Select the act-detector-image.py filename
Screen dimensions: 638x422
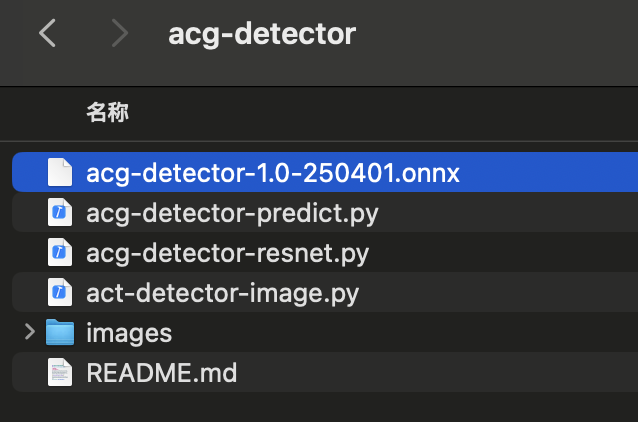tap(223, 293)
